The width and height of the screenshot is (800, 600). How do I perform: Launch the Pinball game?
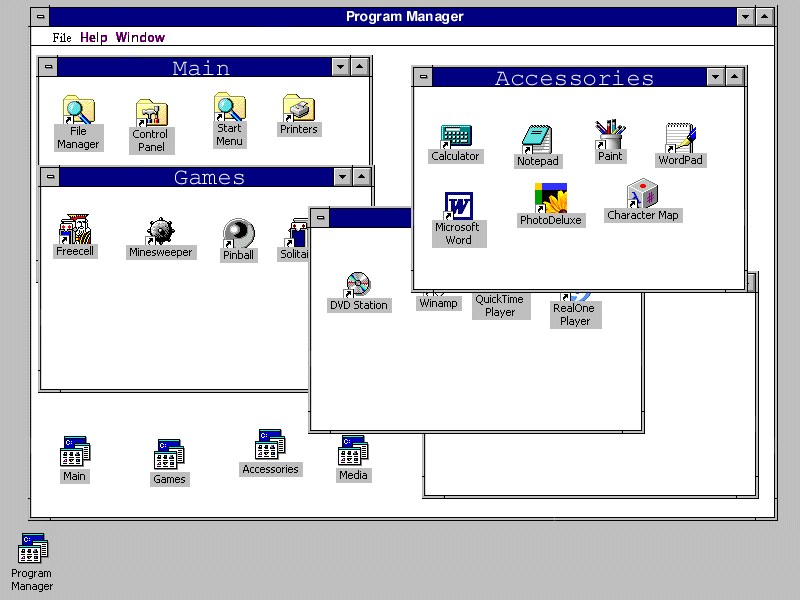(x=238, y=240)
